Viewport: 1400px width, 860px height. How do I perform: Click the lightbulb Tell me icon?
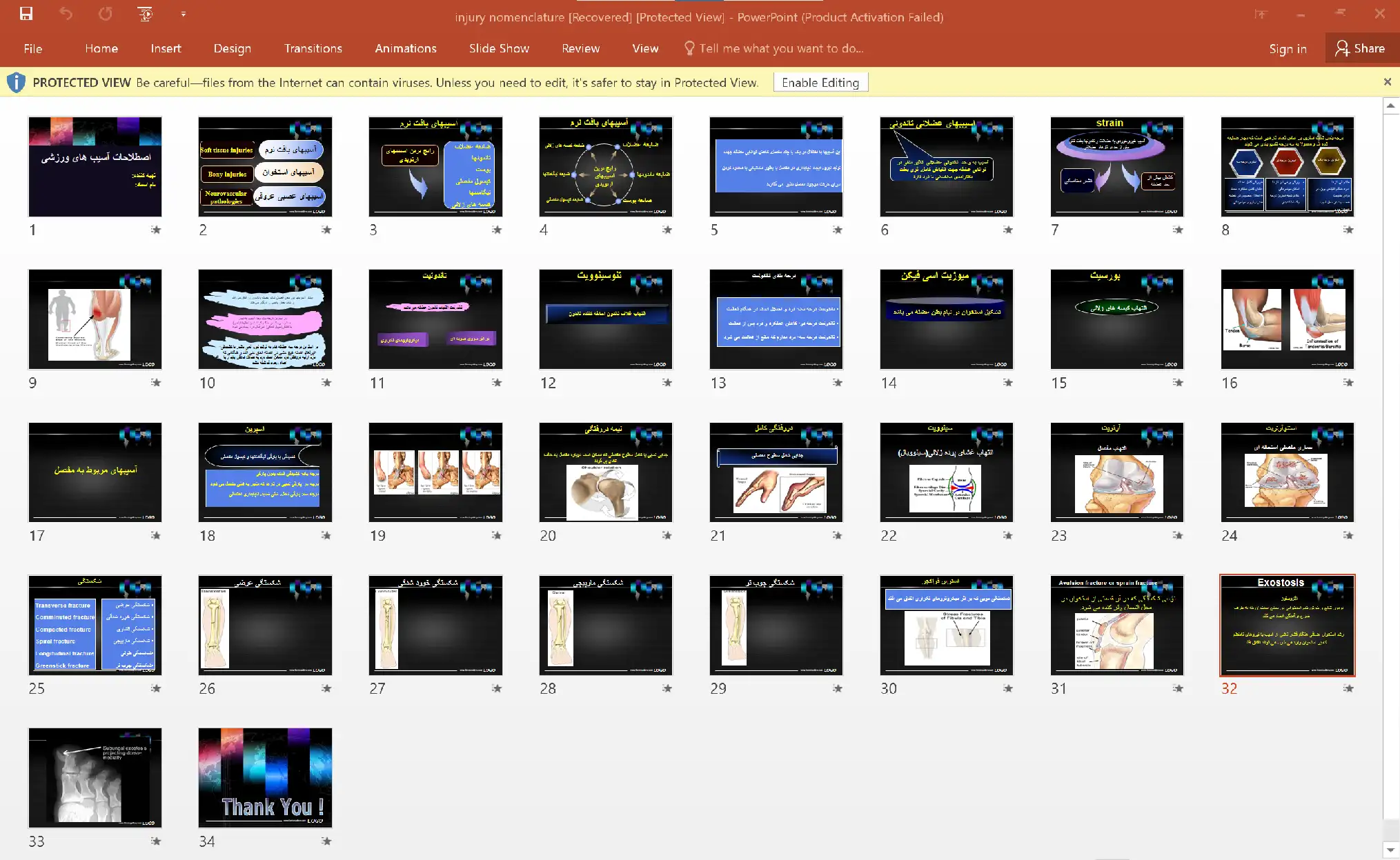(689, 48)
